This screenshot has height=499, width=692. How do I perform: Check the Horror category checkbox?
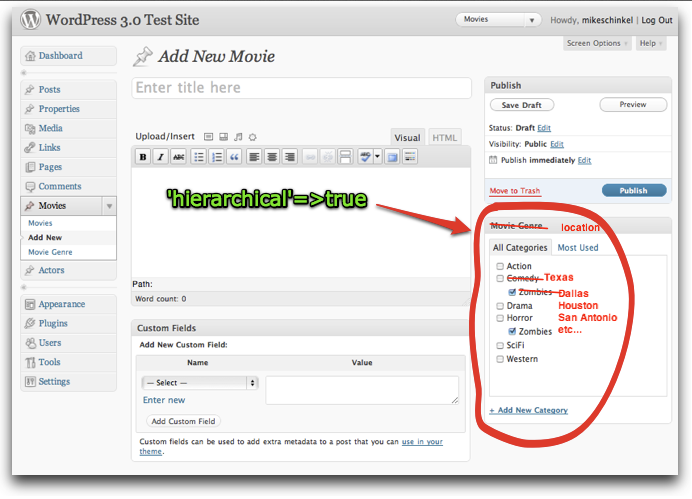[500, 318]
